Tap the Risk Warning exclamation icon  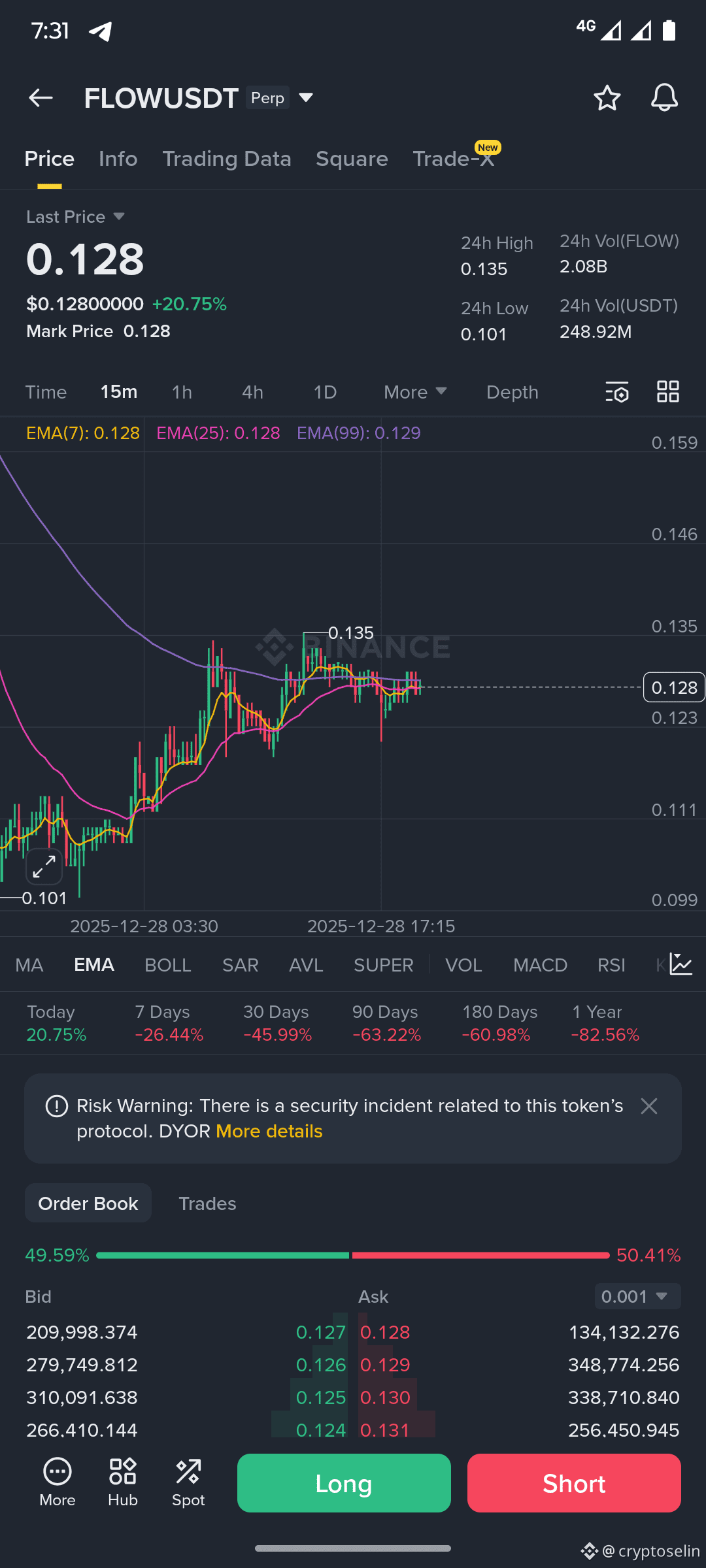coord(57,1106)
